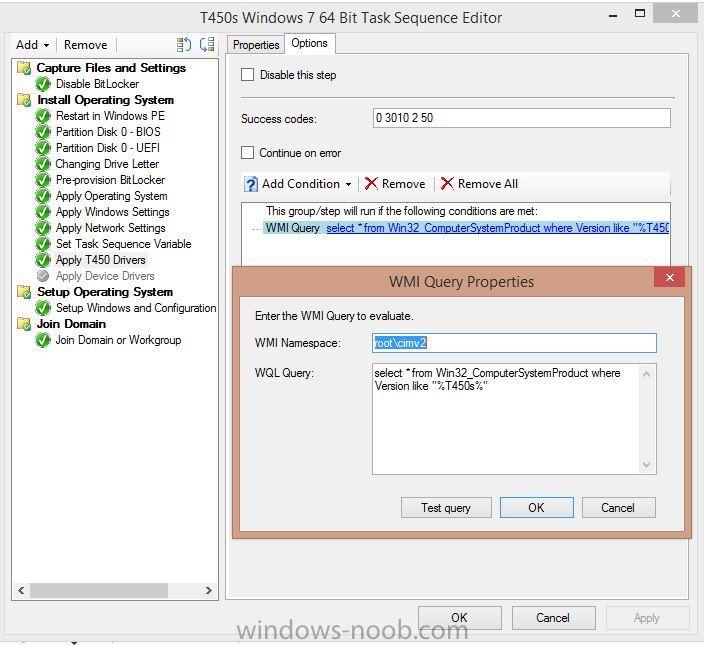Click the red X icon beside Remove
Screen dimensions: 704x645
tap(371, 184)
